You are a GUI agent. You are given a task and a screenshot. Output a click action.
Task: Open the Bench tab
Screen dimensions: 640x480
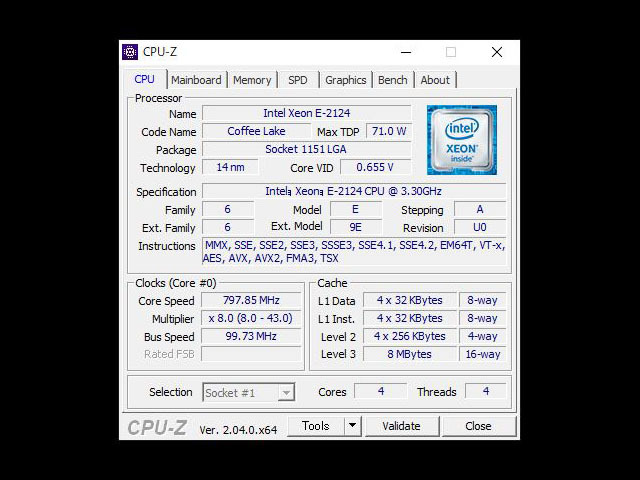point(392,80)
